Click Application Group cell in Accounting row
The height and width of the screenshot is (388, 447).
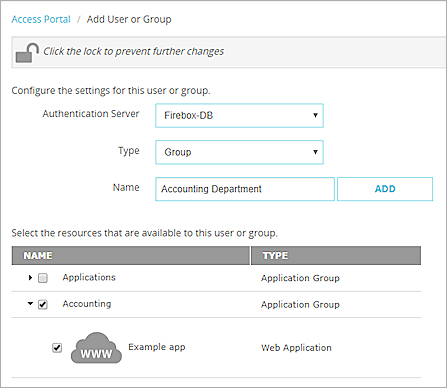point(300,305)
